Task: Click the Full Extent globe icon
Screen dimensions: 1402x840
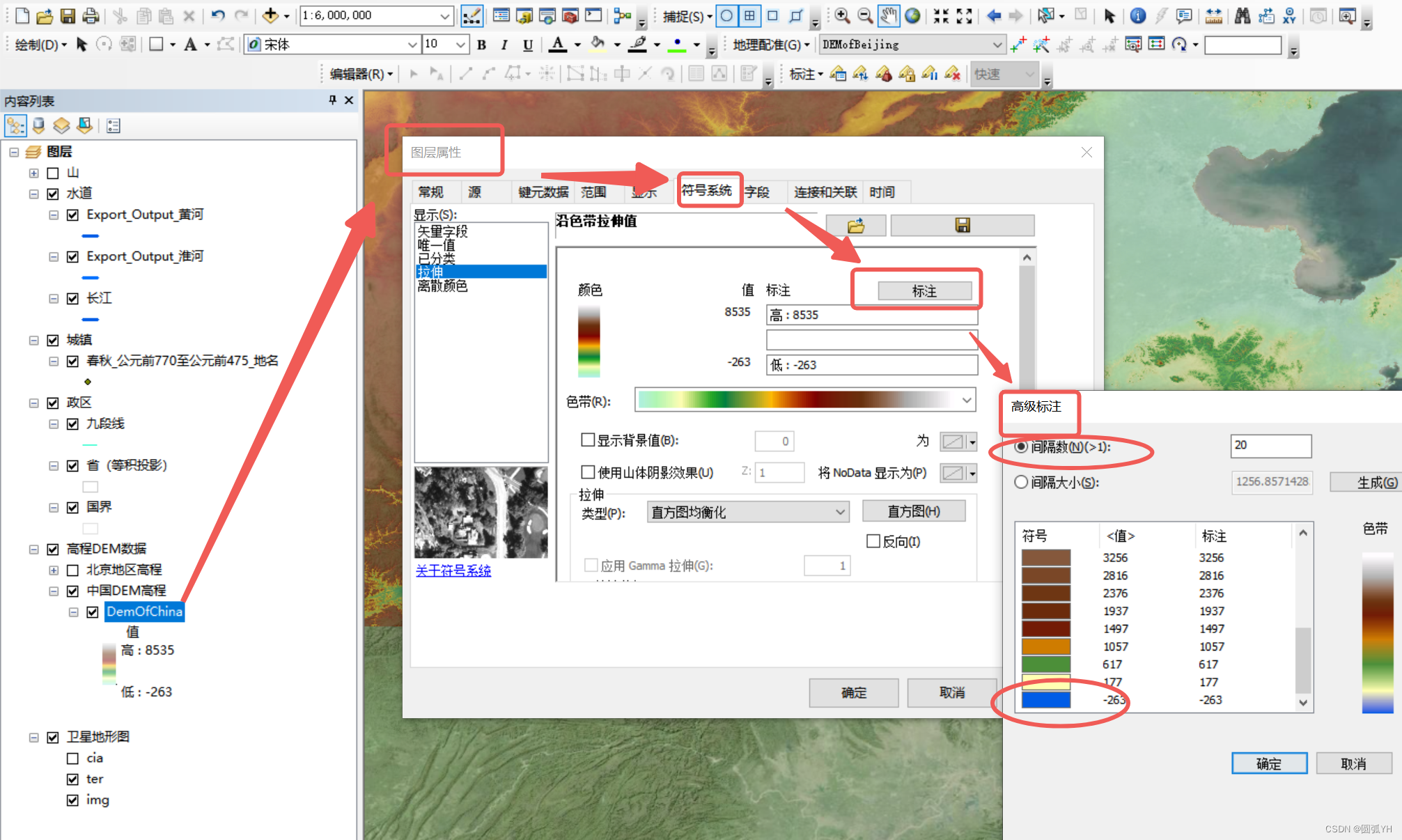Action: pyautogui.click(x=912, y=15)
